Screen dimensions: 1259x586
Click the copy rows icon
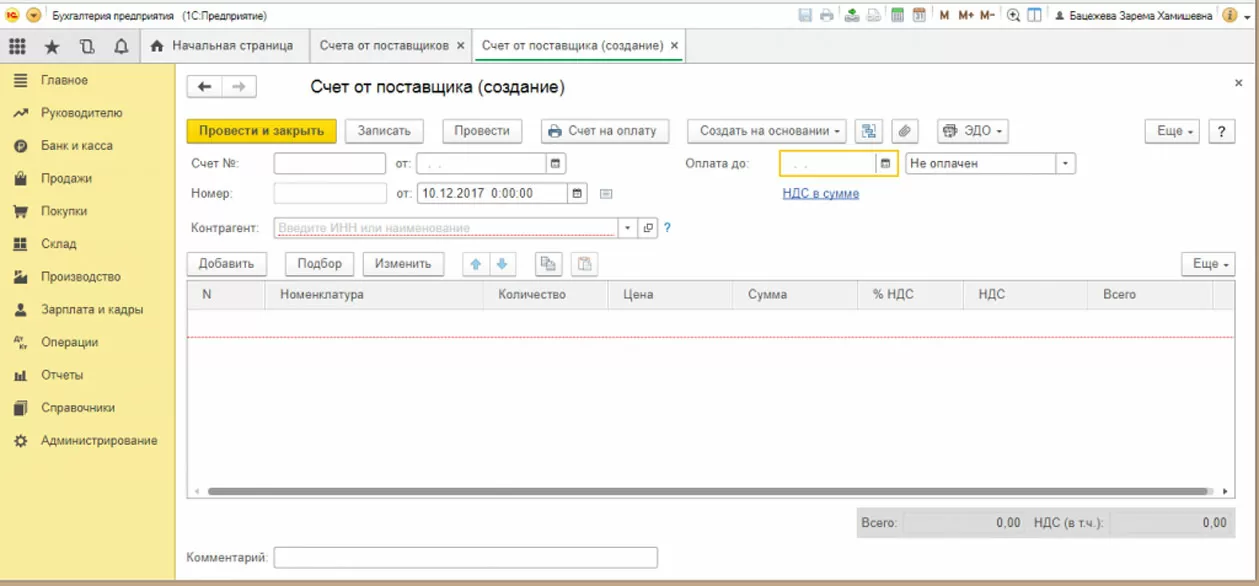click(x=548, y=264)
